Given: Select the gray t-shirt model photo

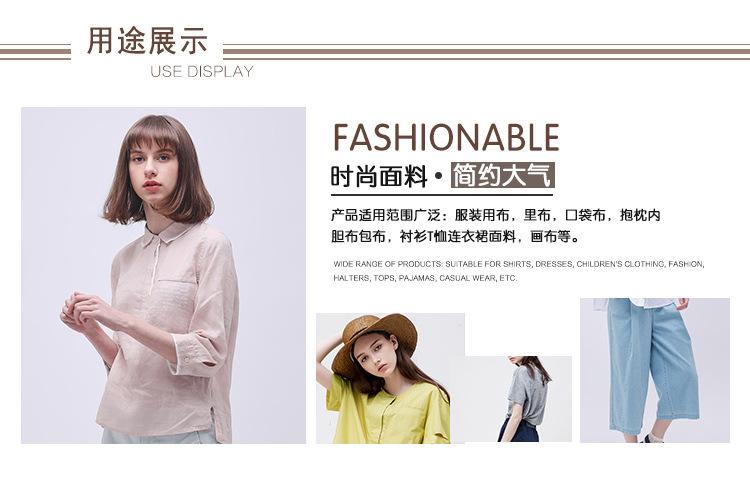Looking at the screenshot, I should point(518,399).
